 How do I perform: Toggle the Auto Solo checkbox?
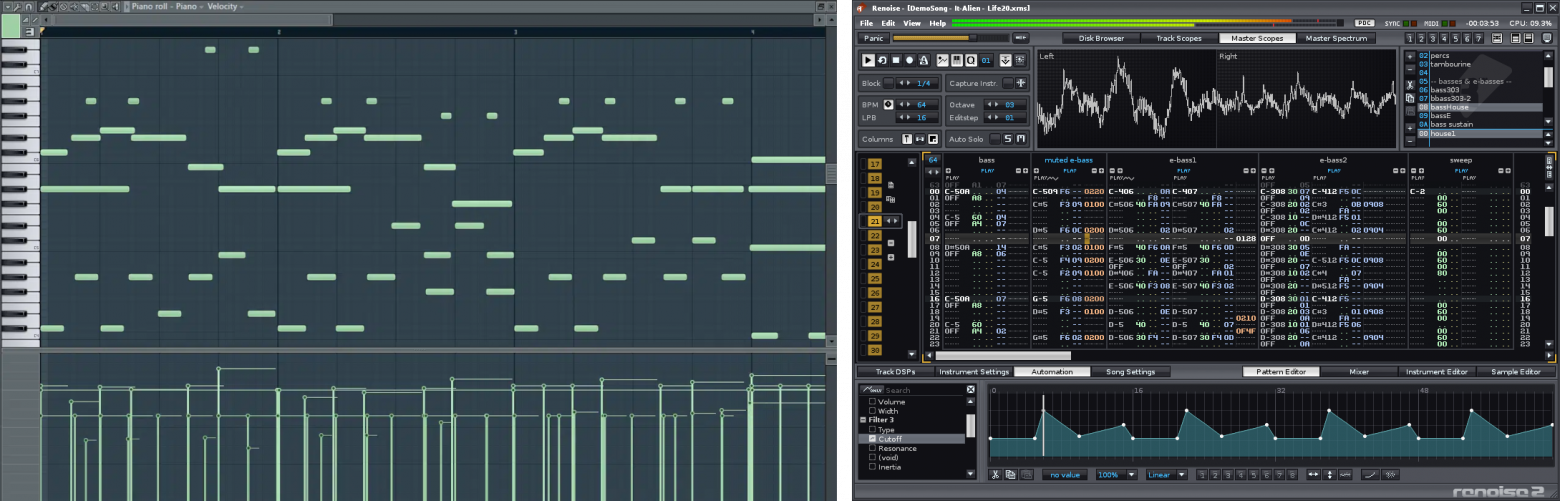click(995, 139)
